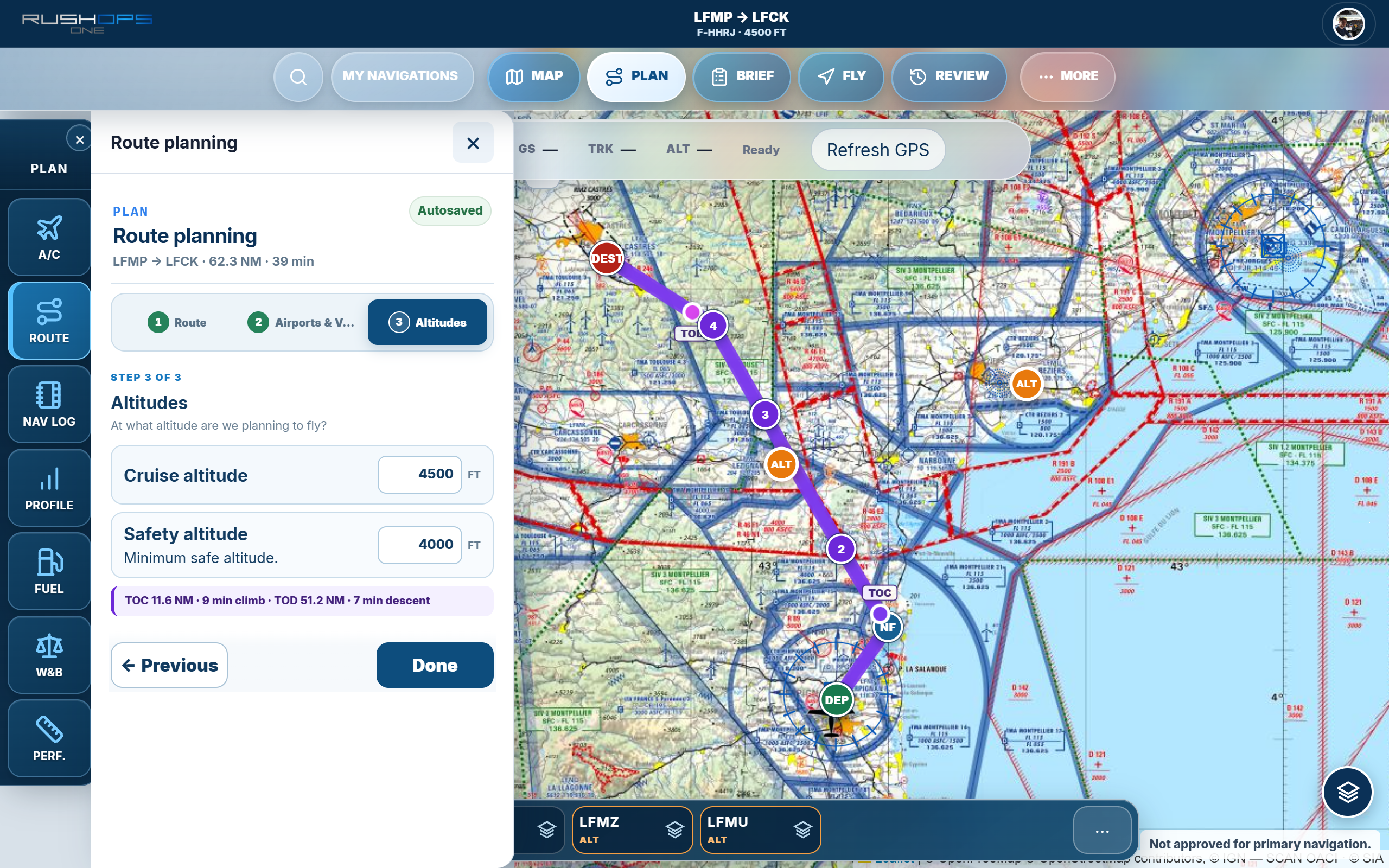Image resolution: width=1389 pixels, height=868 pixels.
Task: Click the DEP marker on map
Action: click(x=836, y=700)
